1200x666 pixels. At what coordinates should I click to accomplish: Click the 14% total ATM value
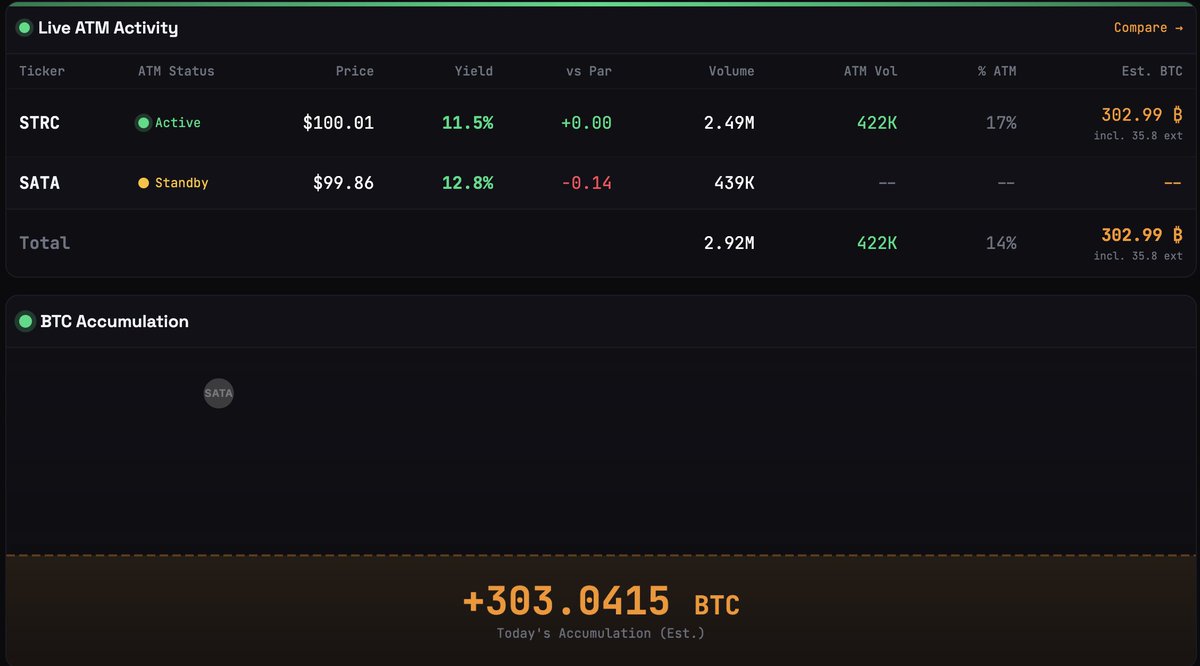tap(1001, 243)
